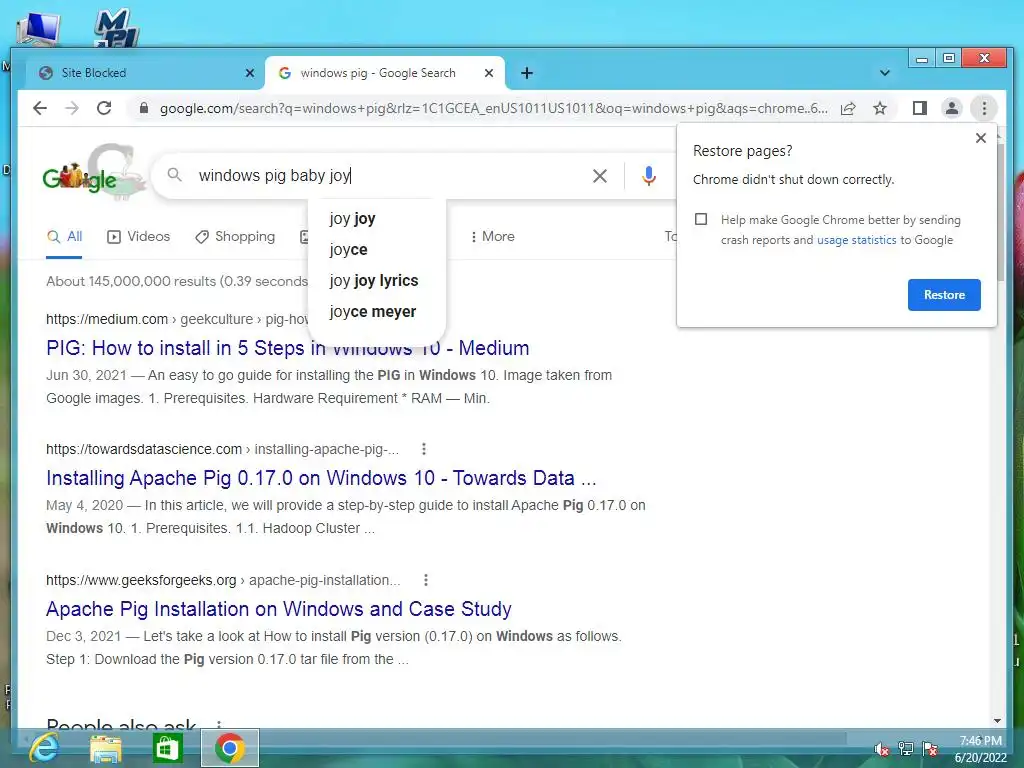Viewport: 1024px width, 768px height.
Task: Click the muted volume tray icon
Action: pyautogui.click(x=881, y=748)
